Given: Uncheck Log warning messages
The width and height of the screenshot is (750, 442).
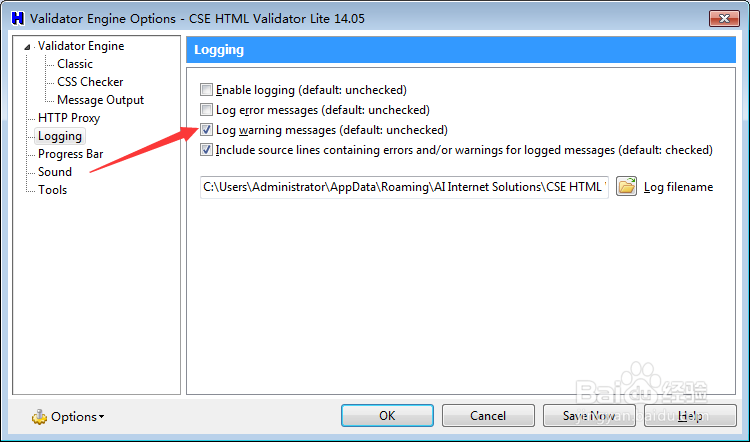Looking at the screenshot, I should coord(207,130).
